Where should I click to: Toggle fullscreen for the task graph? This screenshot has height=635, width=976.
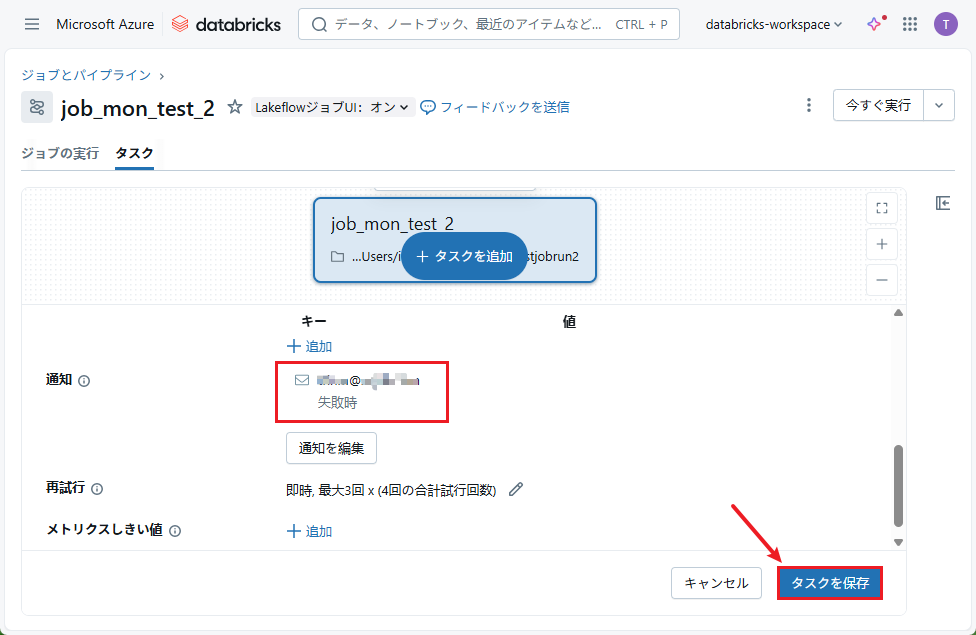[x=881, y=208]
